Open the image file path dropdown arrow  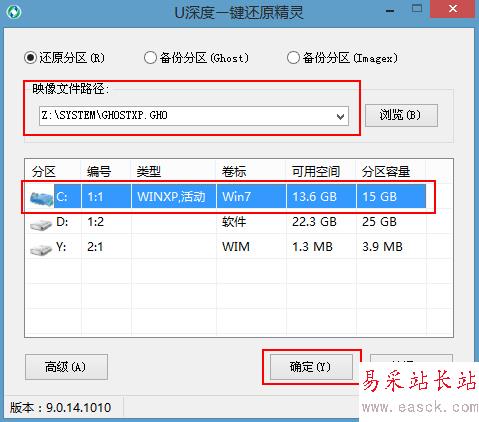pos(340,117)
